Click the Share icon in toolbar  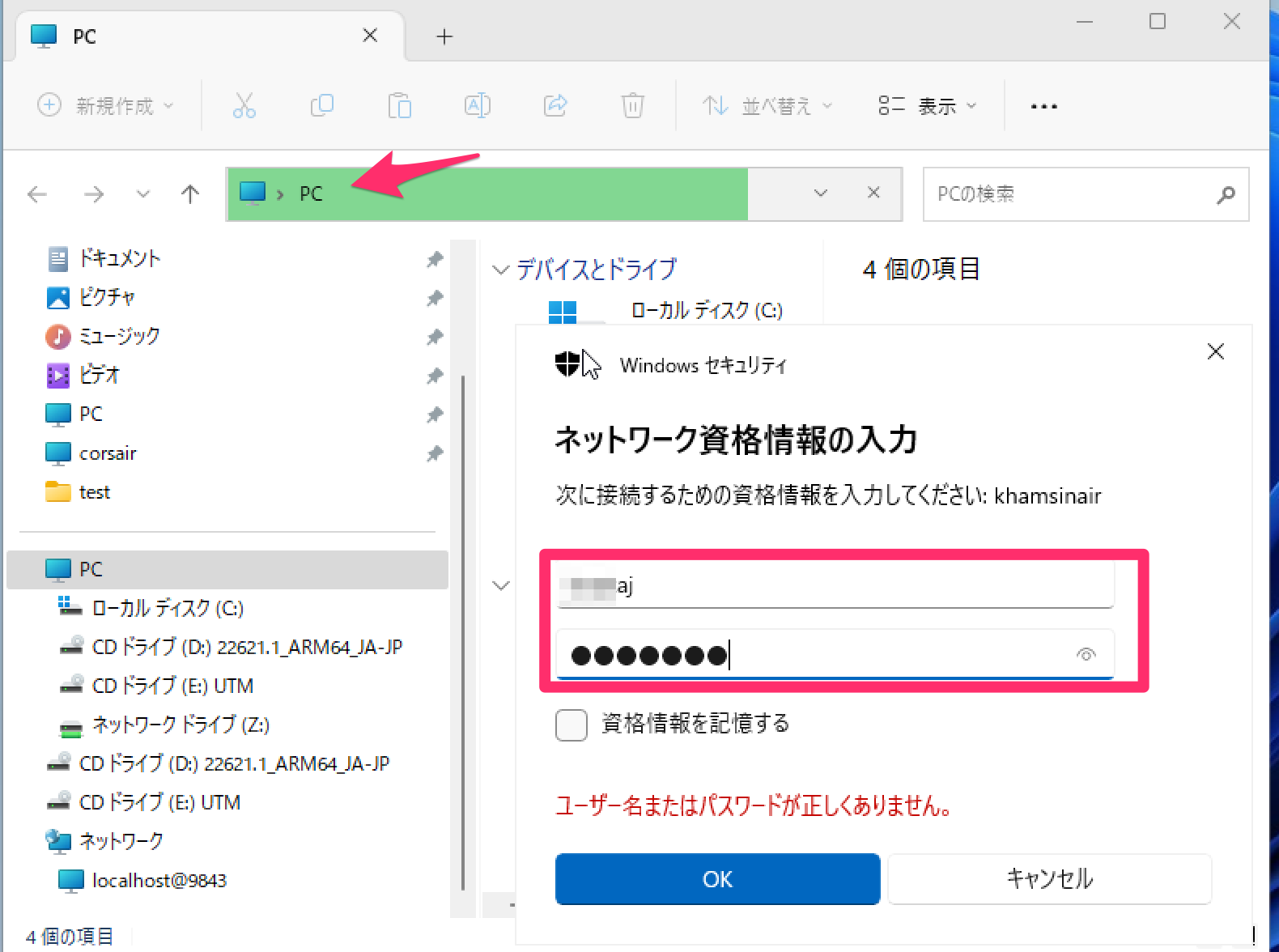tap(555, 105)
